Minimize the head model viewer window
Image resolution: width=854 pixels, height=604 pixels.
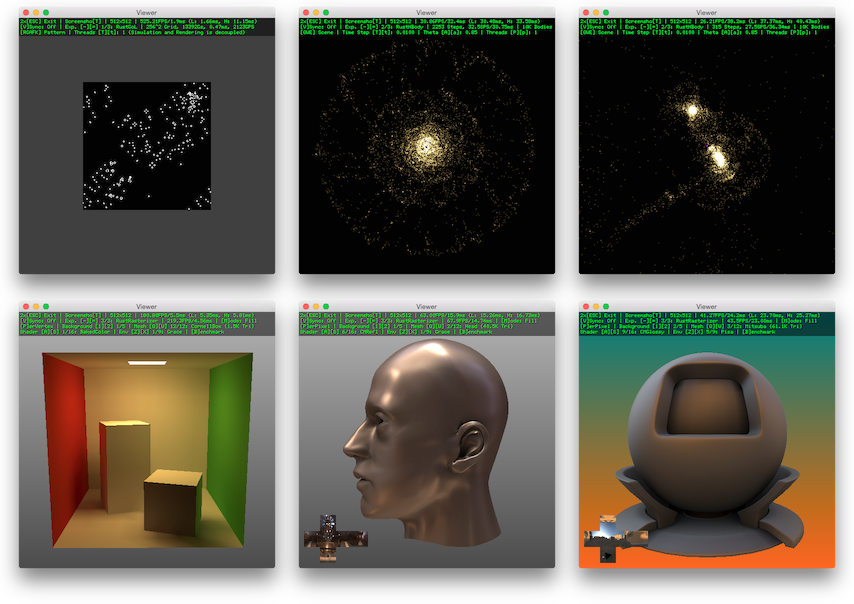point(315,305)
